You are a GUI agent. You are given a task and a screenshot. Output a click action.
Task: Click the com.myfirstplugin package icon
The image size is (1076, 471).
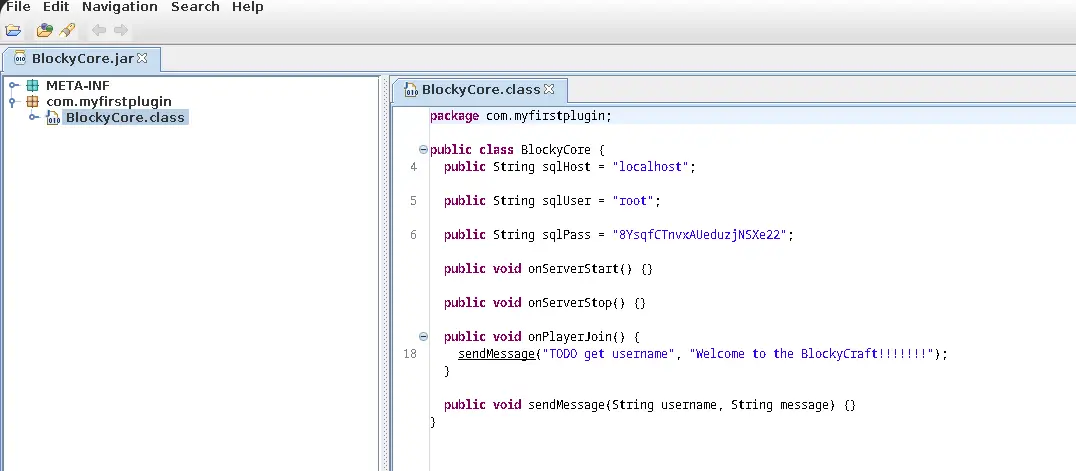(33, 102)
